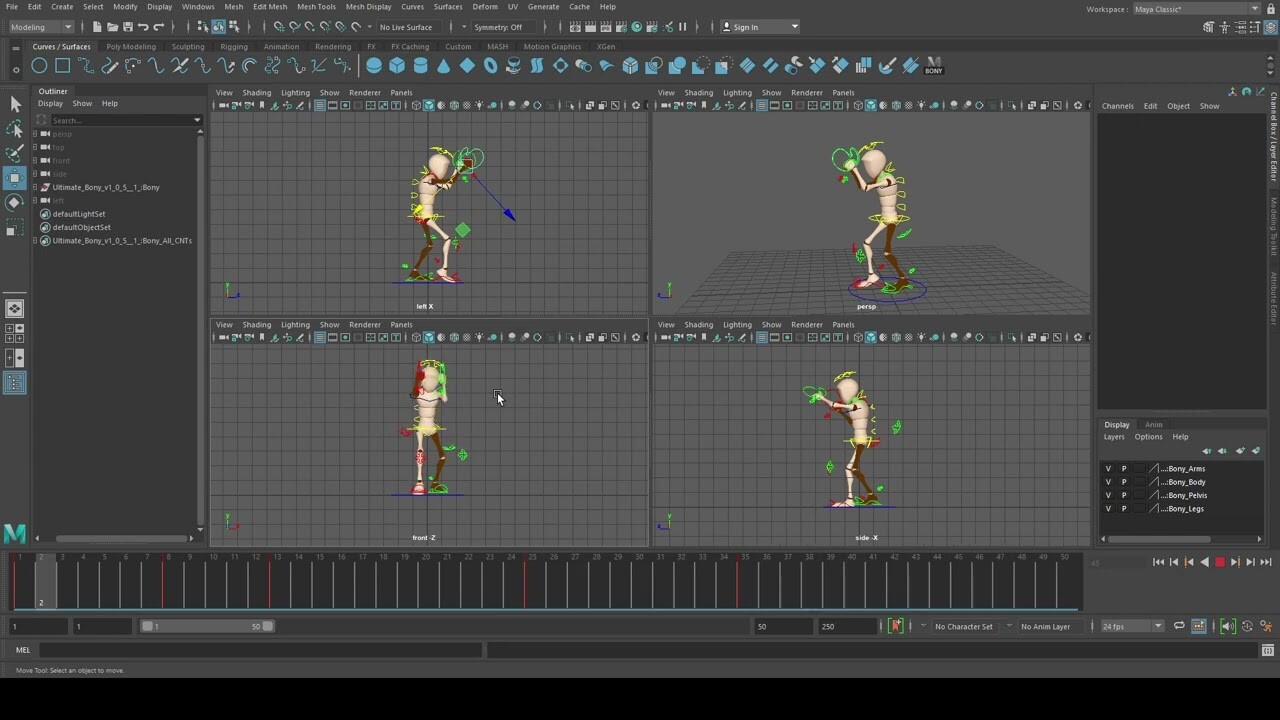Open the 24 fps playback speed dropdown
The height and width of the screenshot is (720, 1280).
pos(1155,626)
